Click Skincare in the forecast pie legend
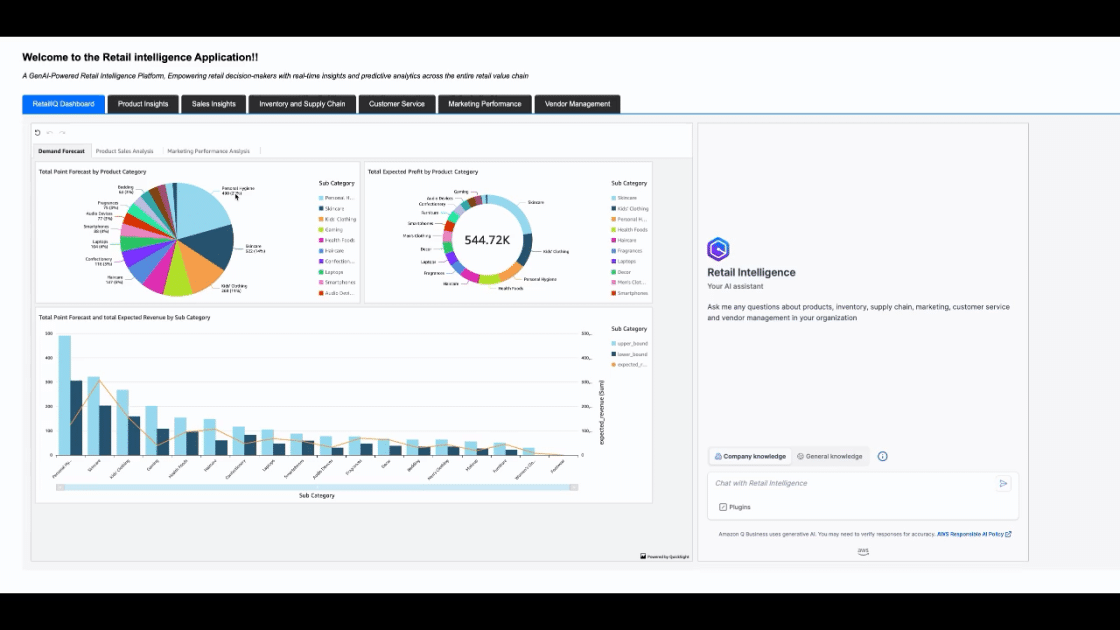The image size is (1120, 630). 331,209
